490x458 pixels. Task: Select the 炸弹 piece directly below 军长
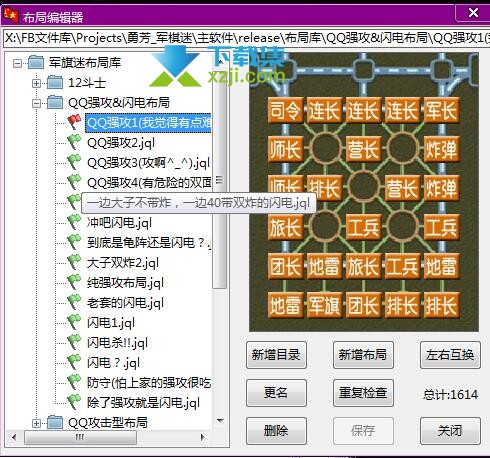441,149
